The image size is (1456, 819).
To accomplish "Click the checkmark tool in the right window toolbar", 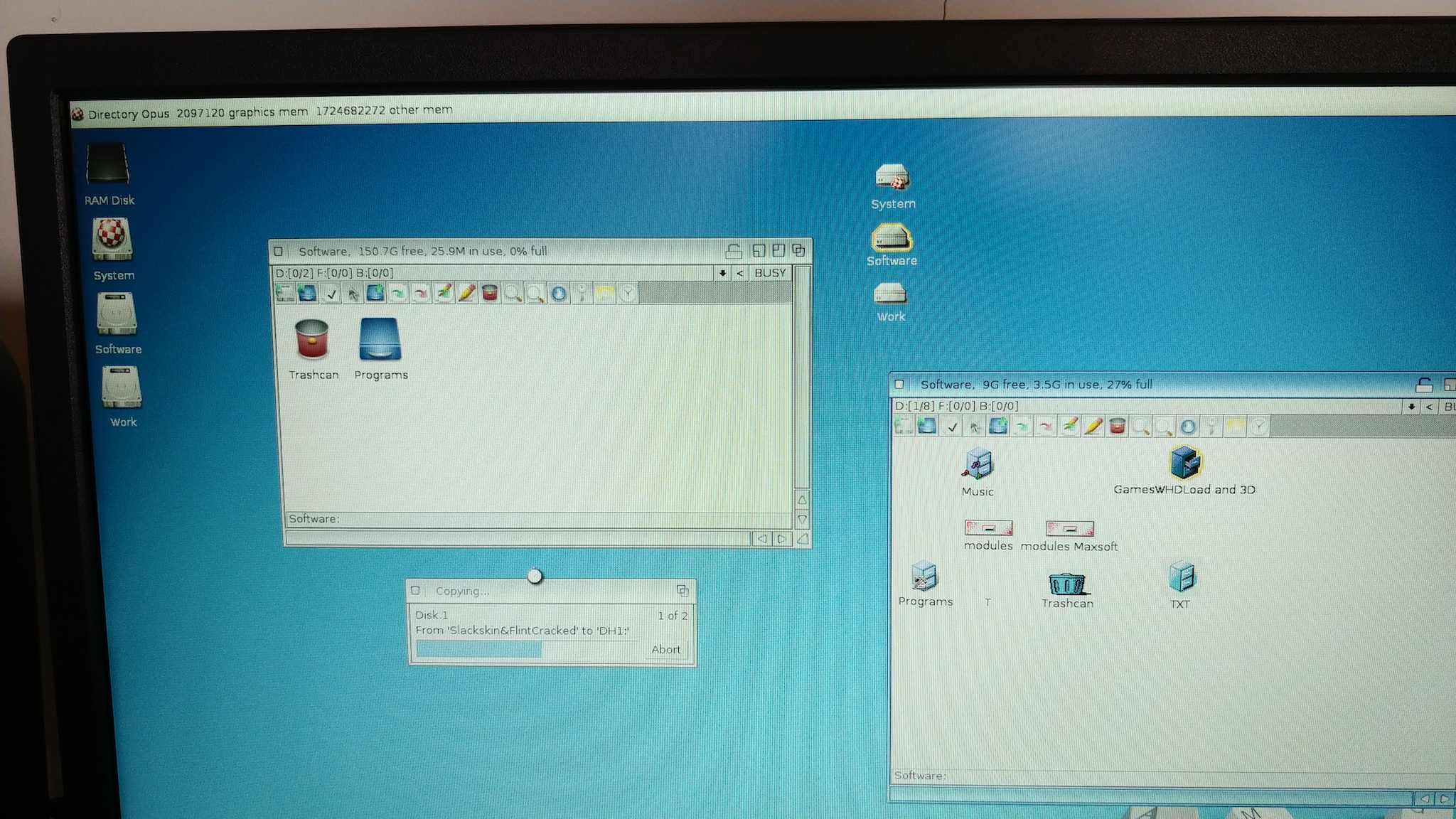I will coord(952,427).
